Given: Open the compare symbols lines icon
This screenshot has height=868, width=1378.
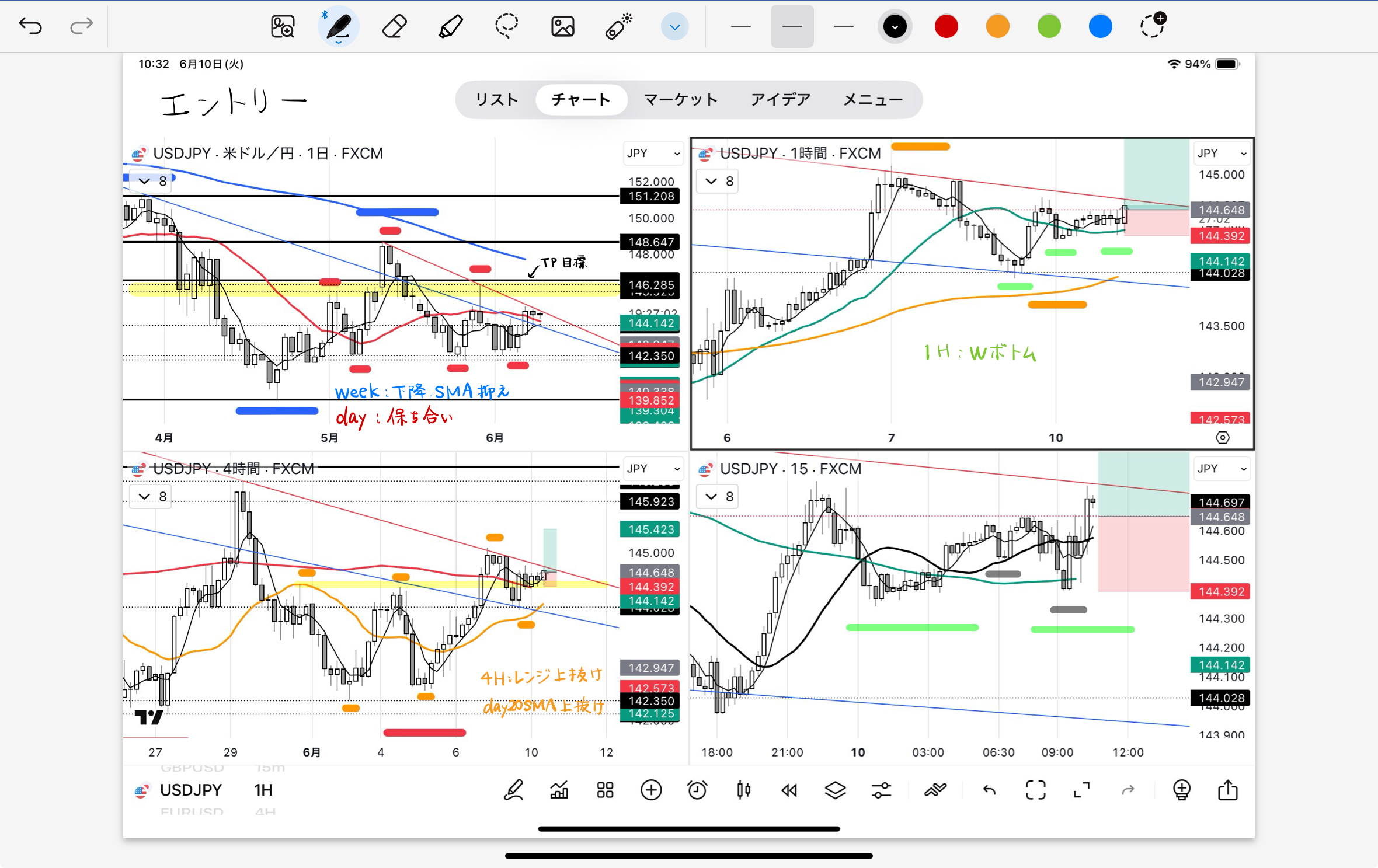Looking at the screenshot, I should (935, 790).
